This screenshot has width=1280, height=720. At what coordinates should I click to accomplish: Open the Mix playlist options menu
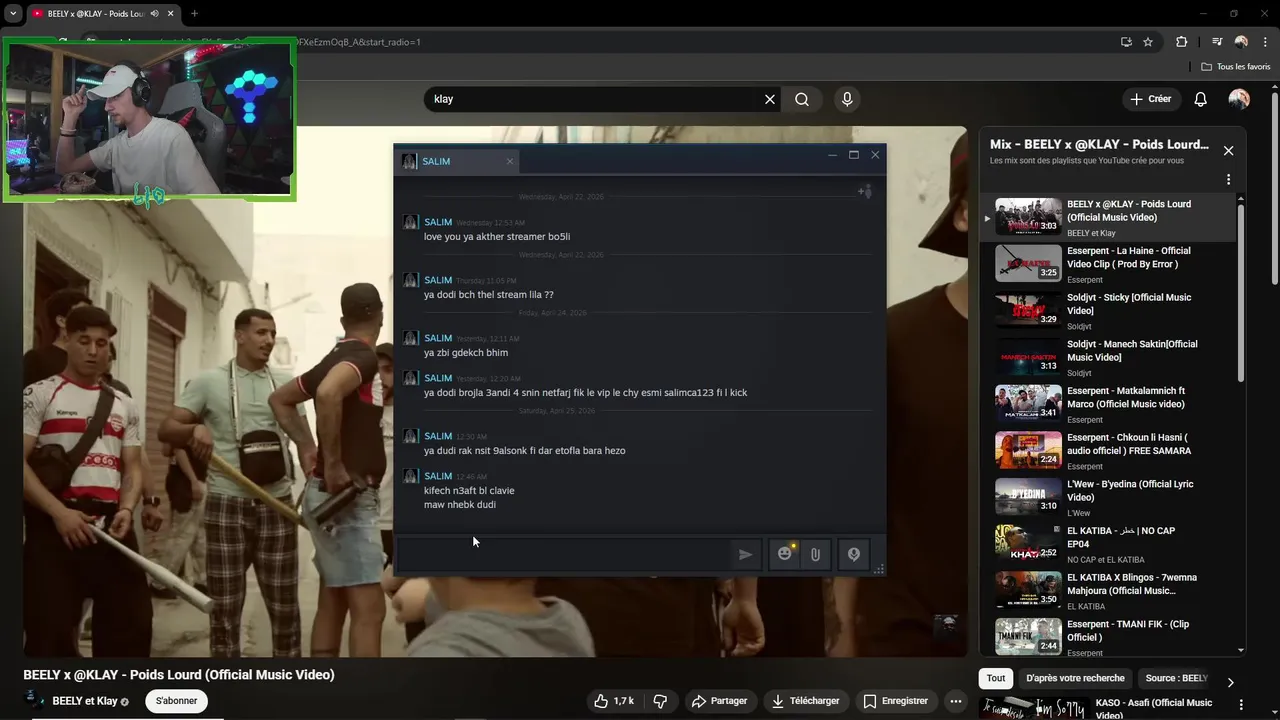[x=1228, y=180]
